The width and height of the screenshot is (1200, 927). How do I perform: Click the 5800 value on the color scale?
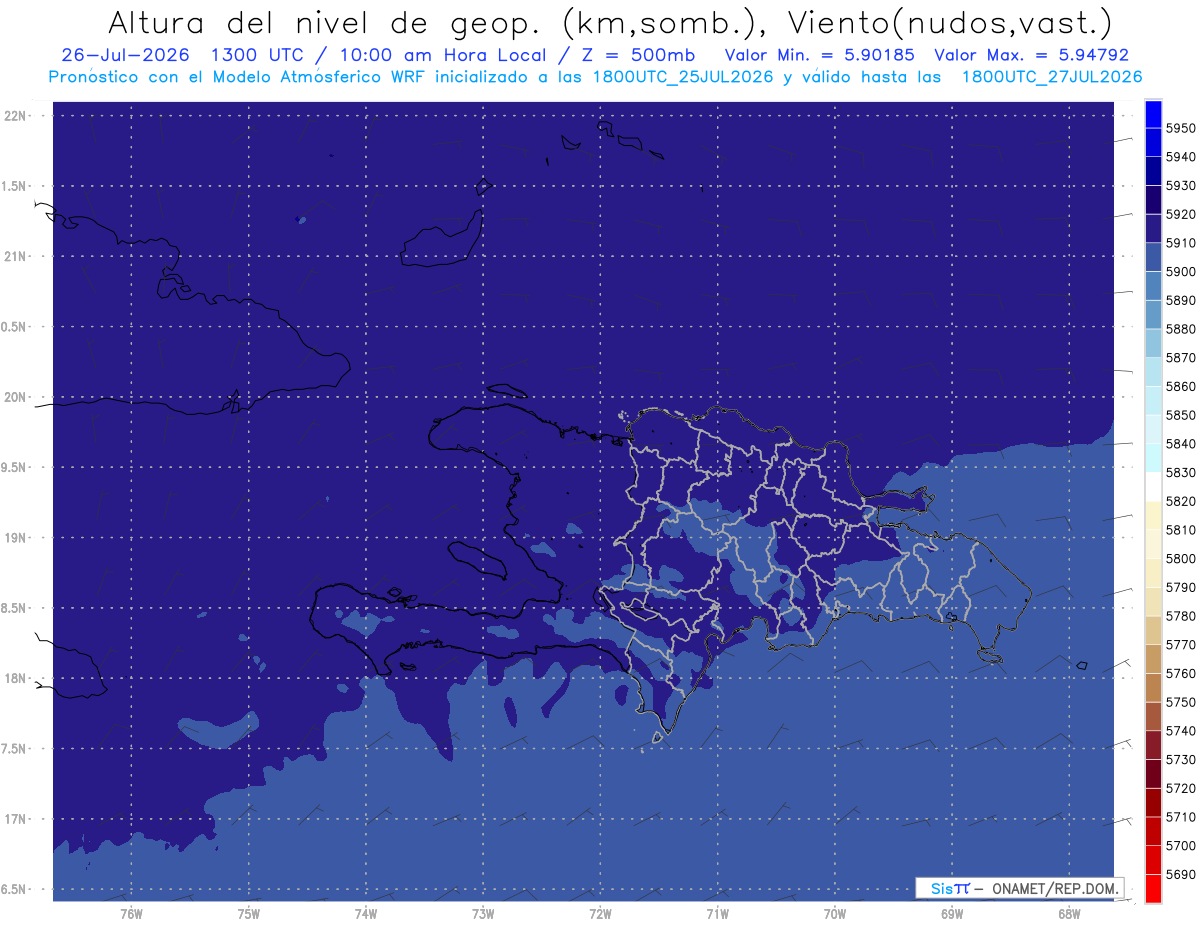(x=1180, y=558)
